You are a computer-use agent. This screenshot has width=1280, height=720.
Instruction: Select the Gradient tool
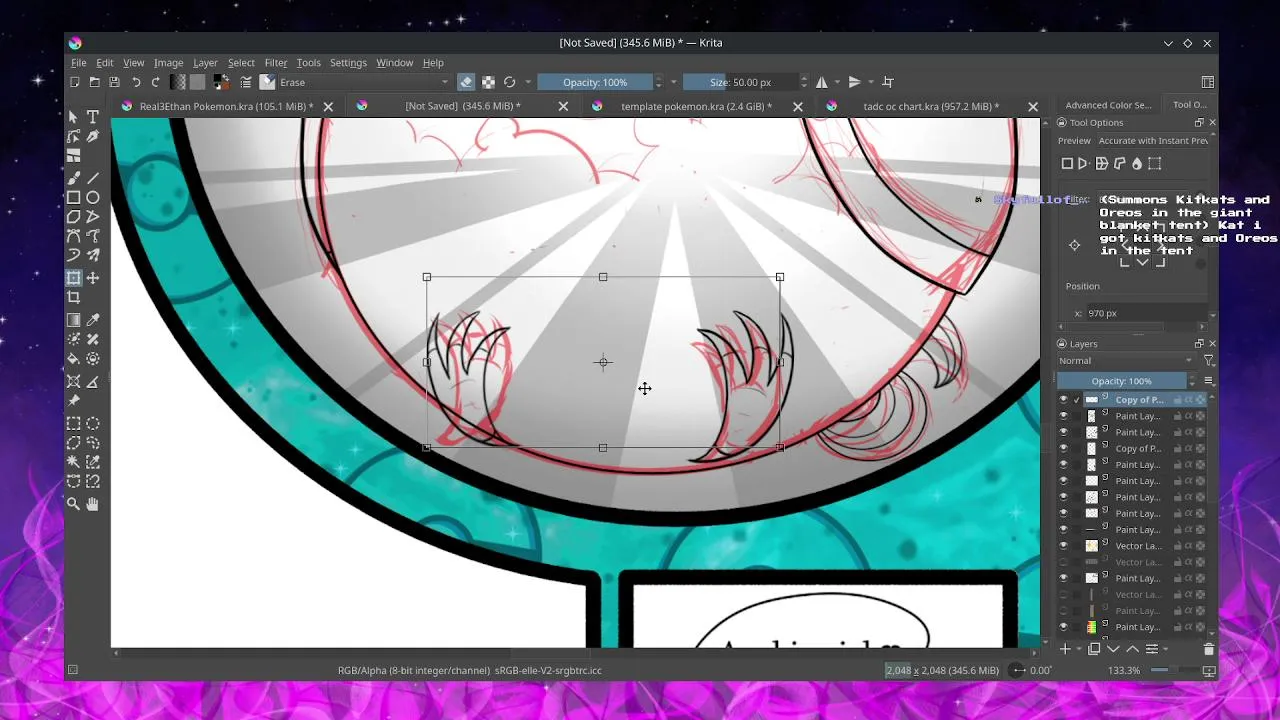click(73, 320)
